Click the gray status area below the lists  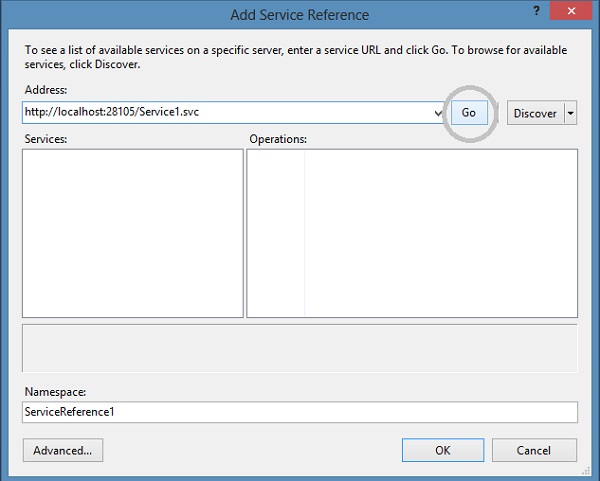coord(300,348)
